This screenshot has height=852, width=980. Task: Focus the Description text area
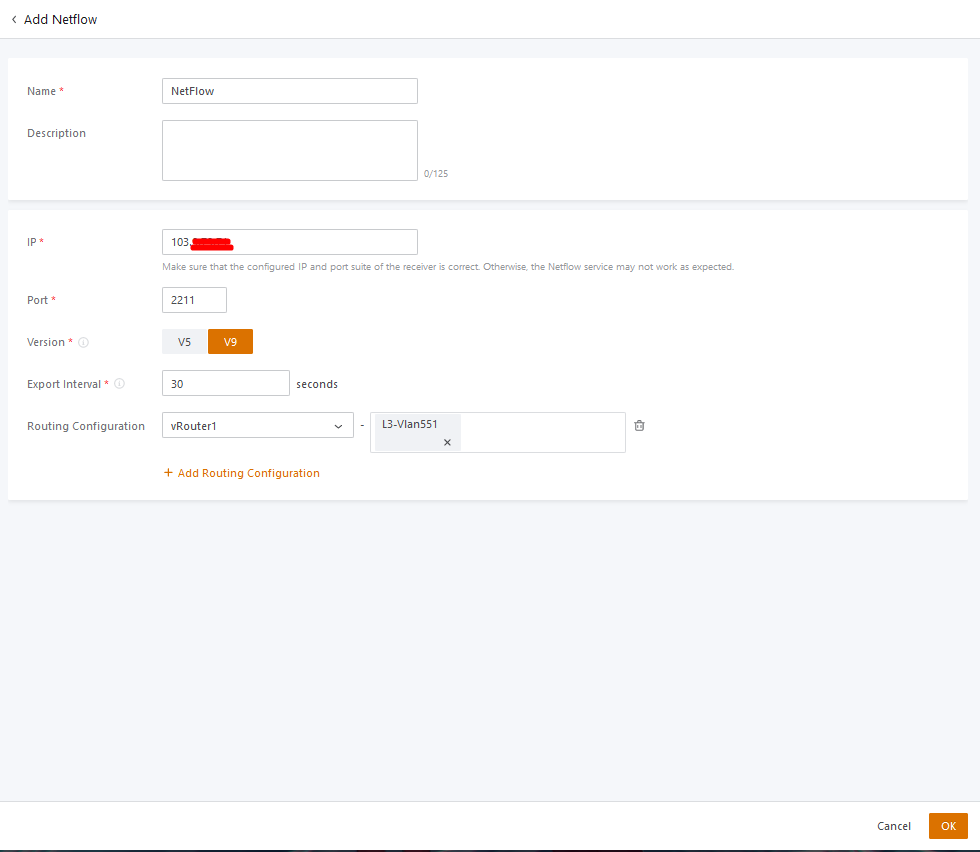pyautogui.click(x=289, y=150)
